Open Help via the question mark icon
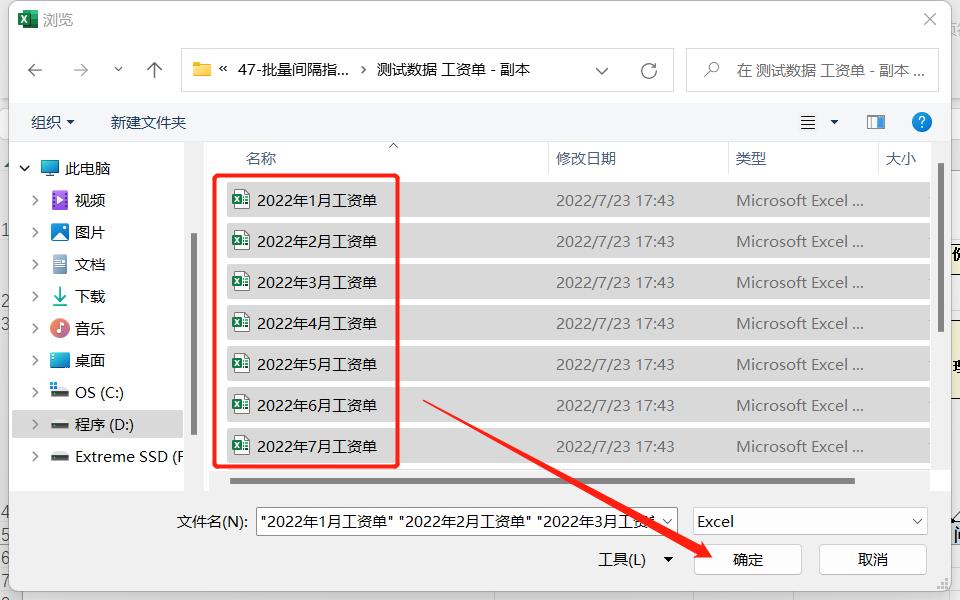 (921, 122)
